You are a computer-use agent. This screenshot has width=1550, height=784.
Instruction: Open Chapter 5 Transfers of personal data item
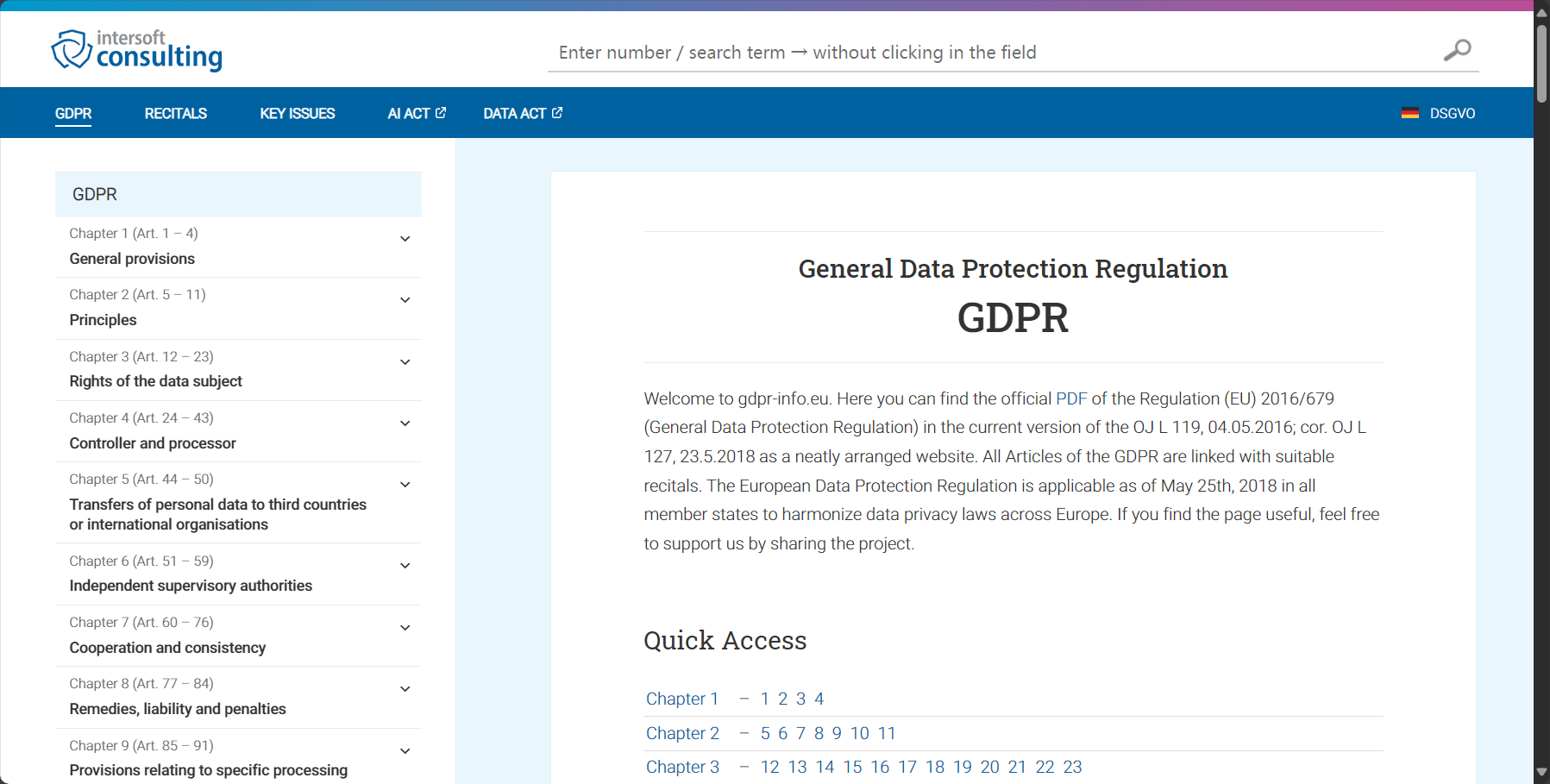tap(218, 505)
